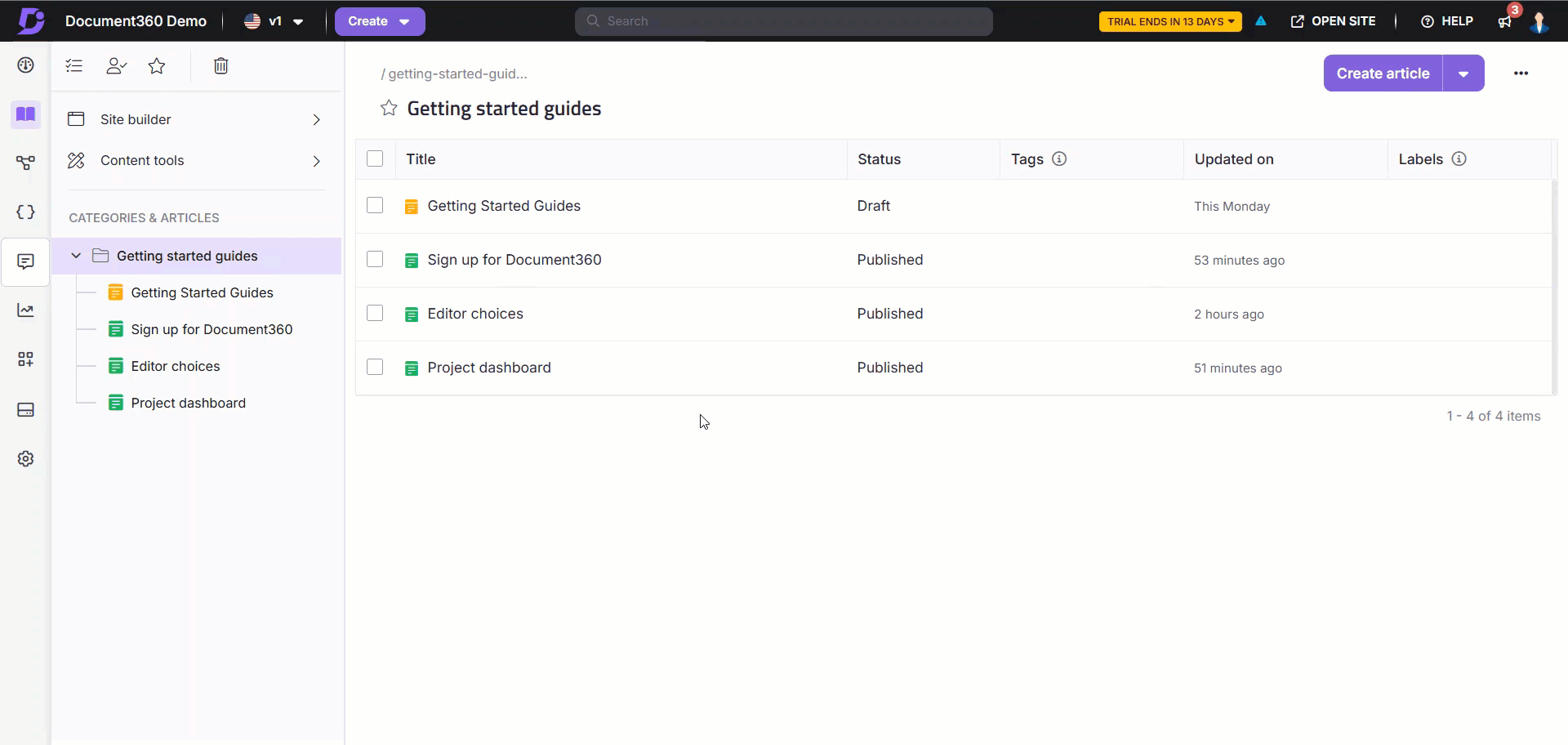This screenshot has height=745, width=1568.
Task: Click the Search input field
Action: tap(784, 21)
